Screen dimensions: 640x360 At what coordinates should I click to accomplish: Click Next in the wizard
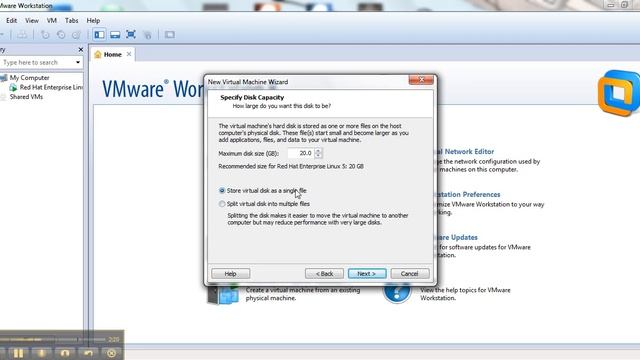tap(367, 274)
